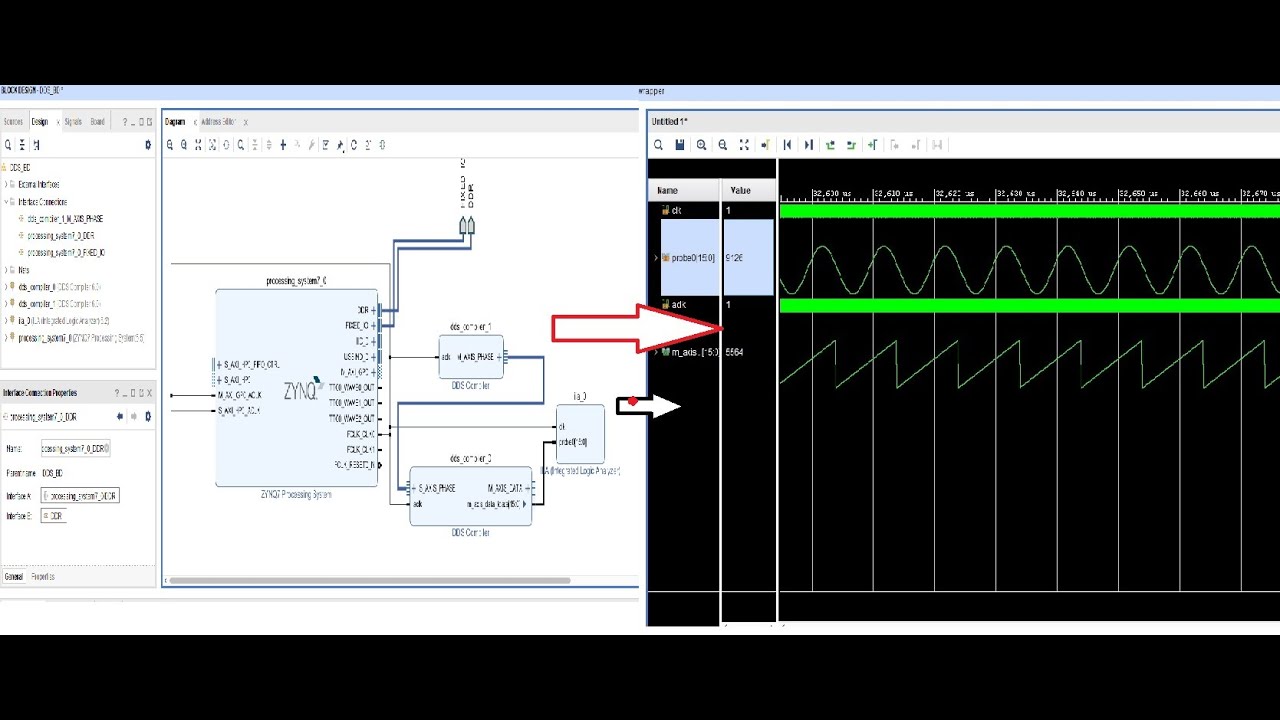Add marker to waveform
The width and height of the screenshot is (1280, 720).
(x=872, y=145)
